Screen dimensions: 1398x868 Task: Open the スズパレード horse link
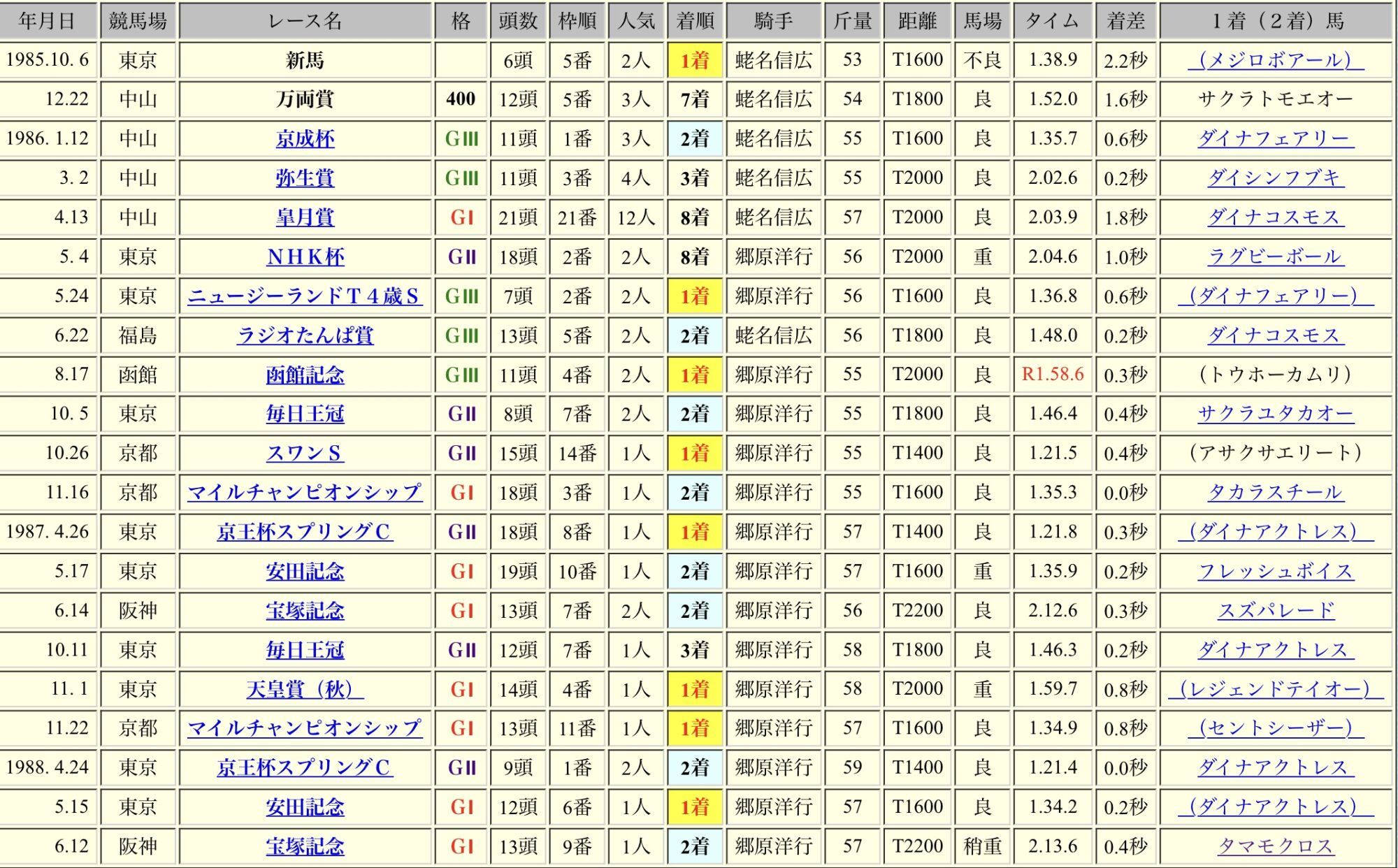(1276, 611)
